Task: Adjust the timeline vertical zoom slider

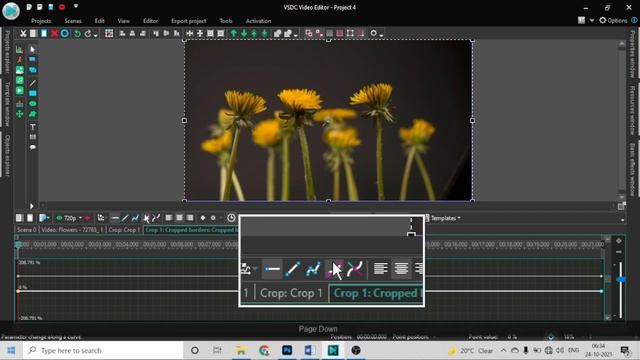Action: 620,280
